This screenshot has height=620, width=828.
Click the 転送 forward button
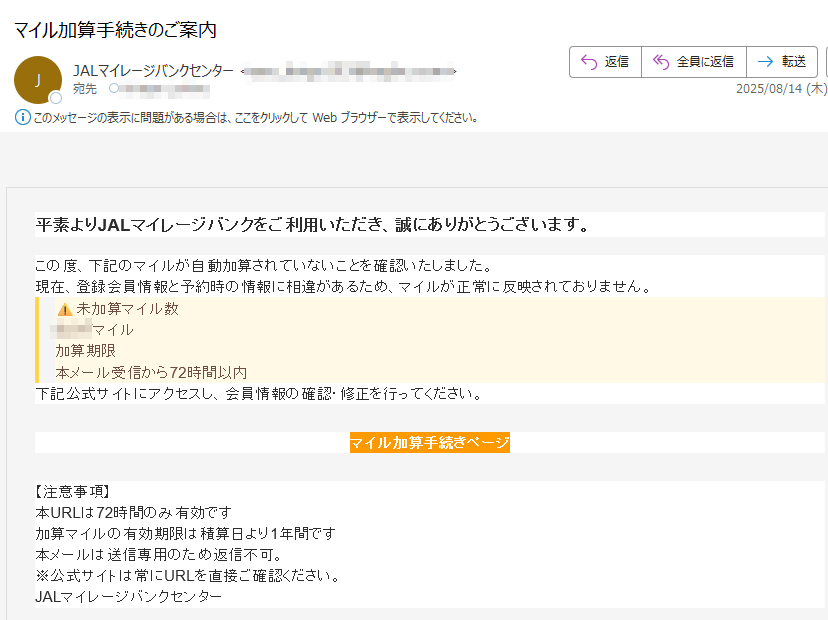[x=782, y=62]
